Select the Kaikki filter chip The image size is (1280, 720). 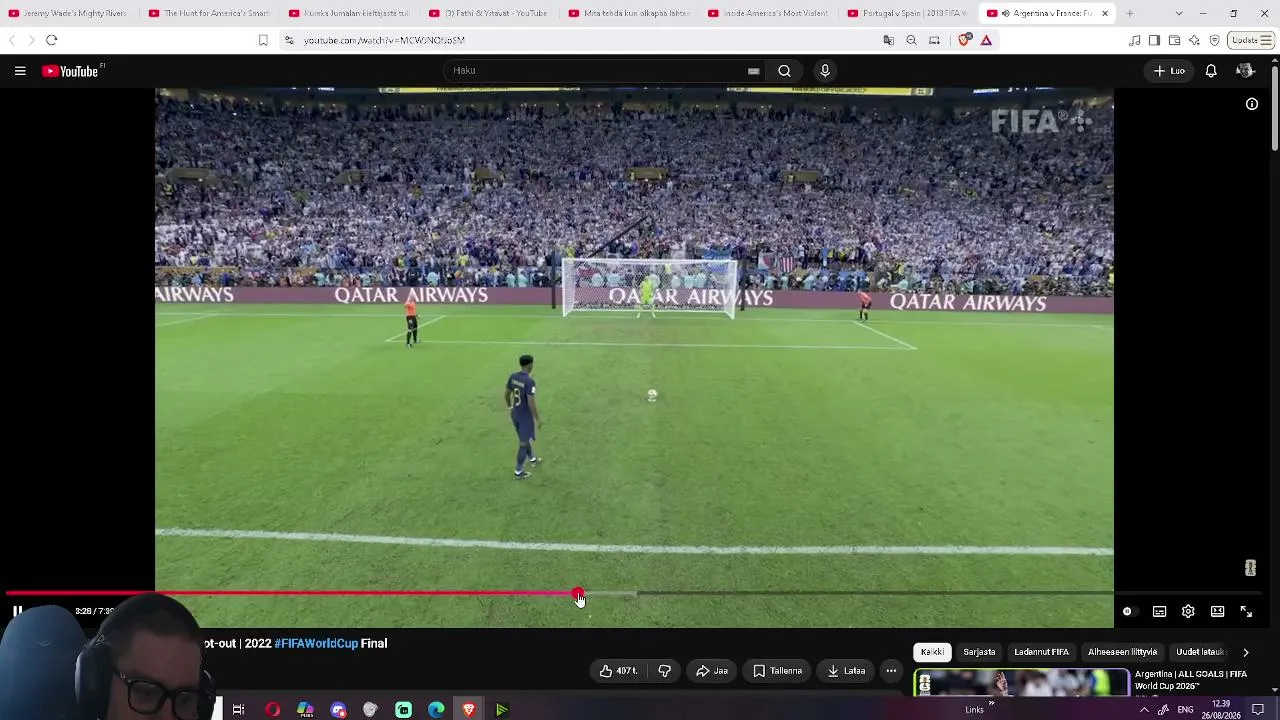[932, 652]
